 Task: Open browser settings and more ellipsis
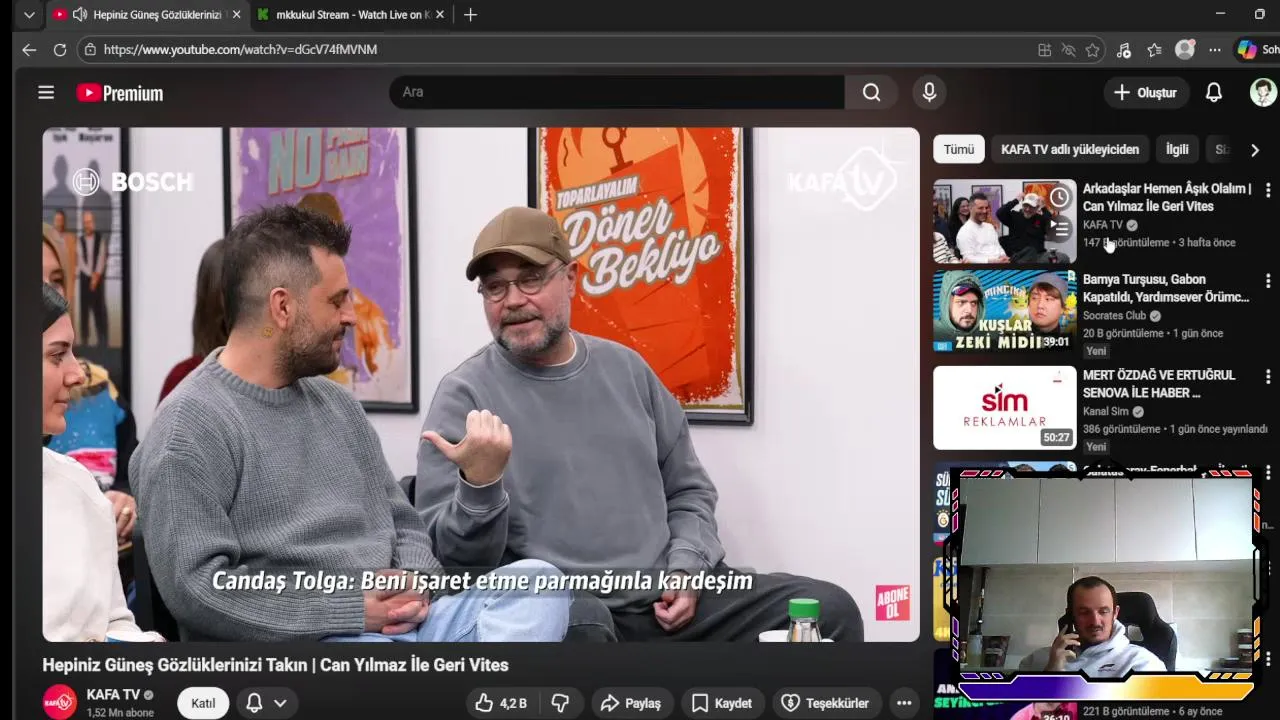1214,50
